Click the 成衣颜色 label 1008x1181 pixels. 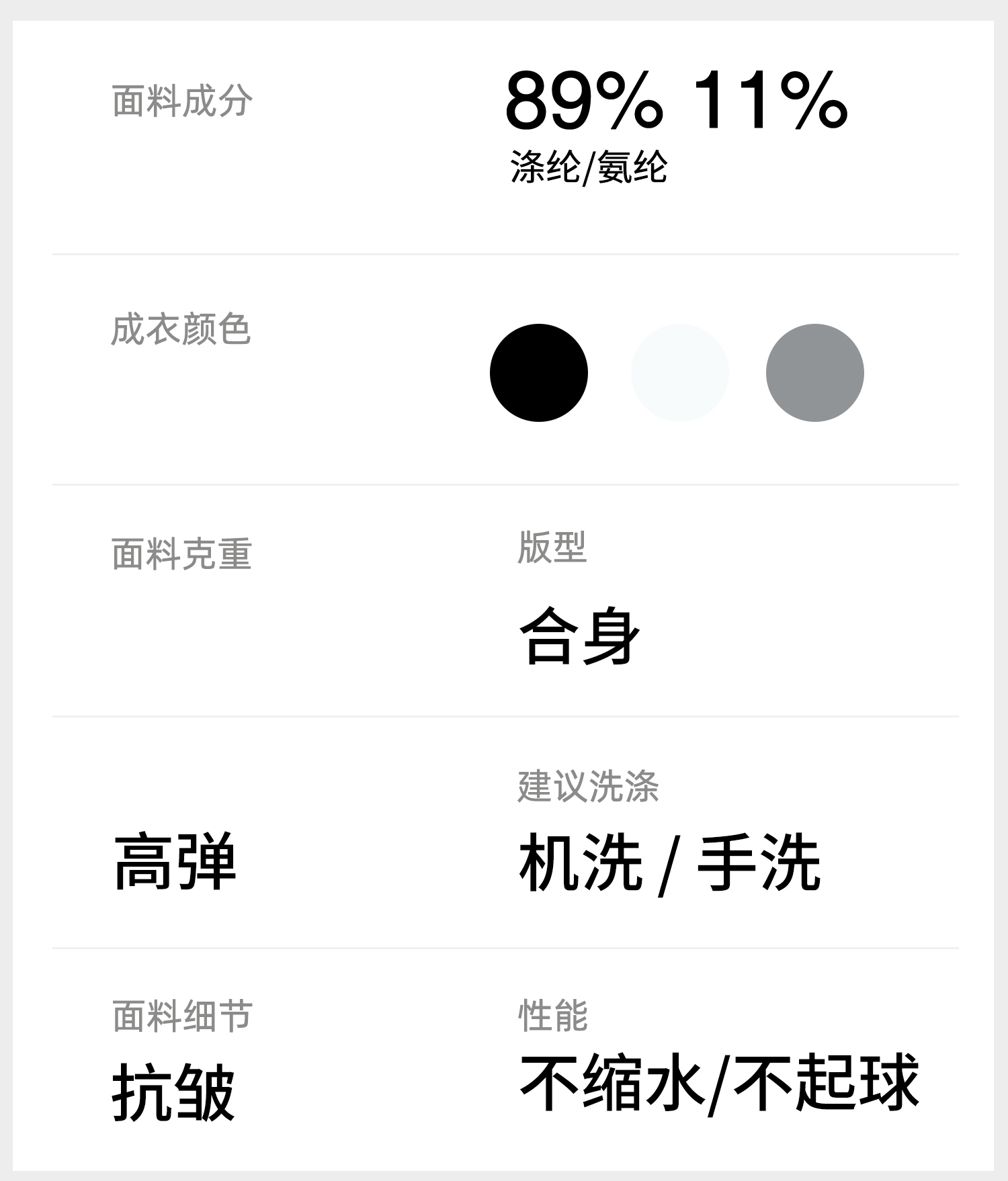[x=181, y=329]
